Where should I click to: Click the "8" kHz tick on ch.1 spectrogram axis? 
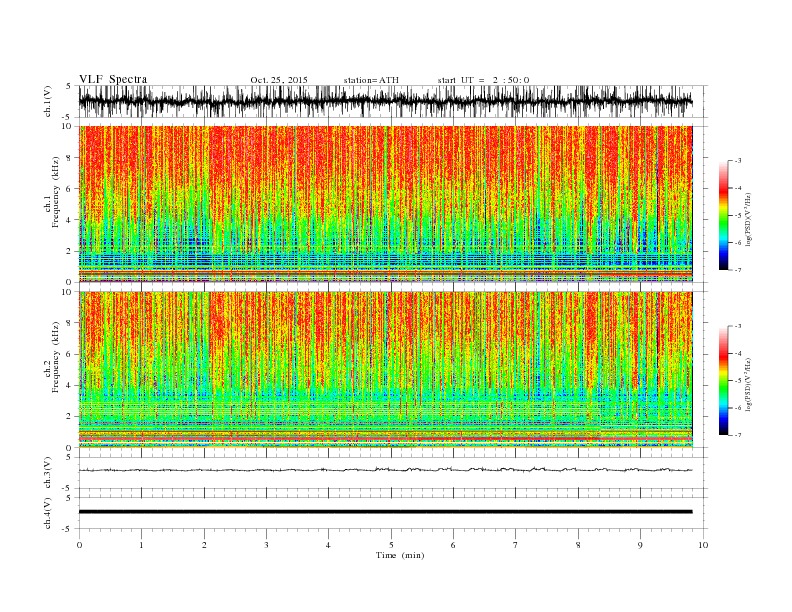click(x=70, y=158)
